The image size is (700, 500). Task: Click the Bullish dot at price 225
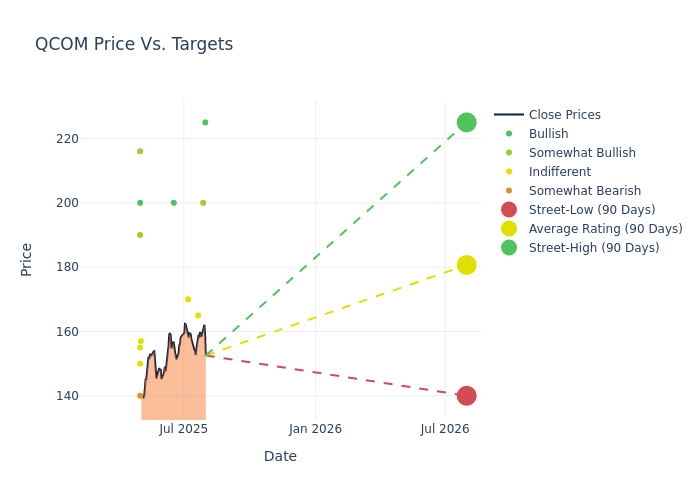(x=205, y=123)
